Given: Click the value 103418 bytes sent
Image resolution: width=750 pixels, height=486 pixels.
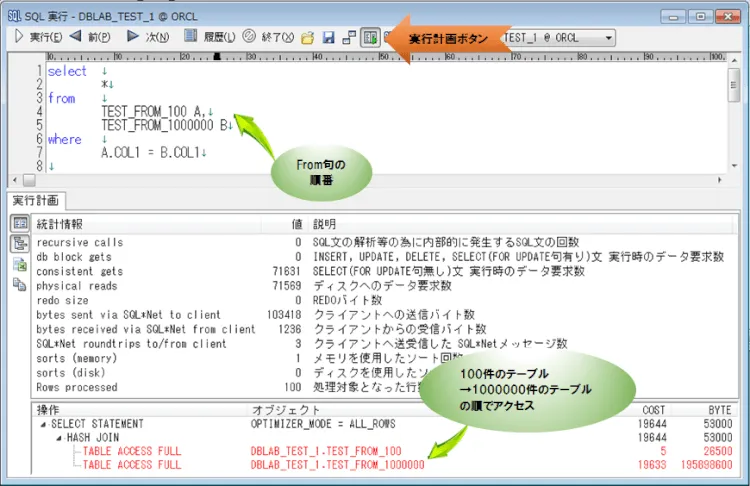Looking at the screenshot, I should (x=284, y=315).
